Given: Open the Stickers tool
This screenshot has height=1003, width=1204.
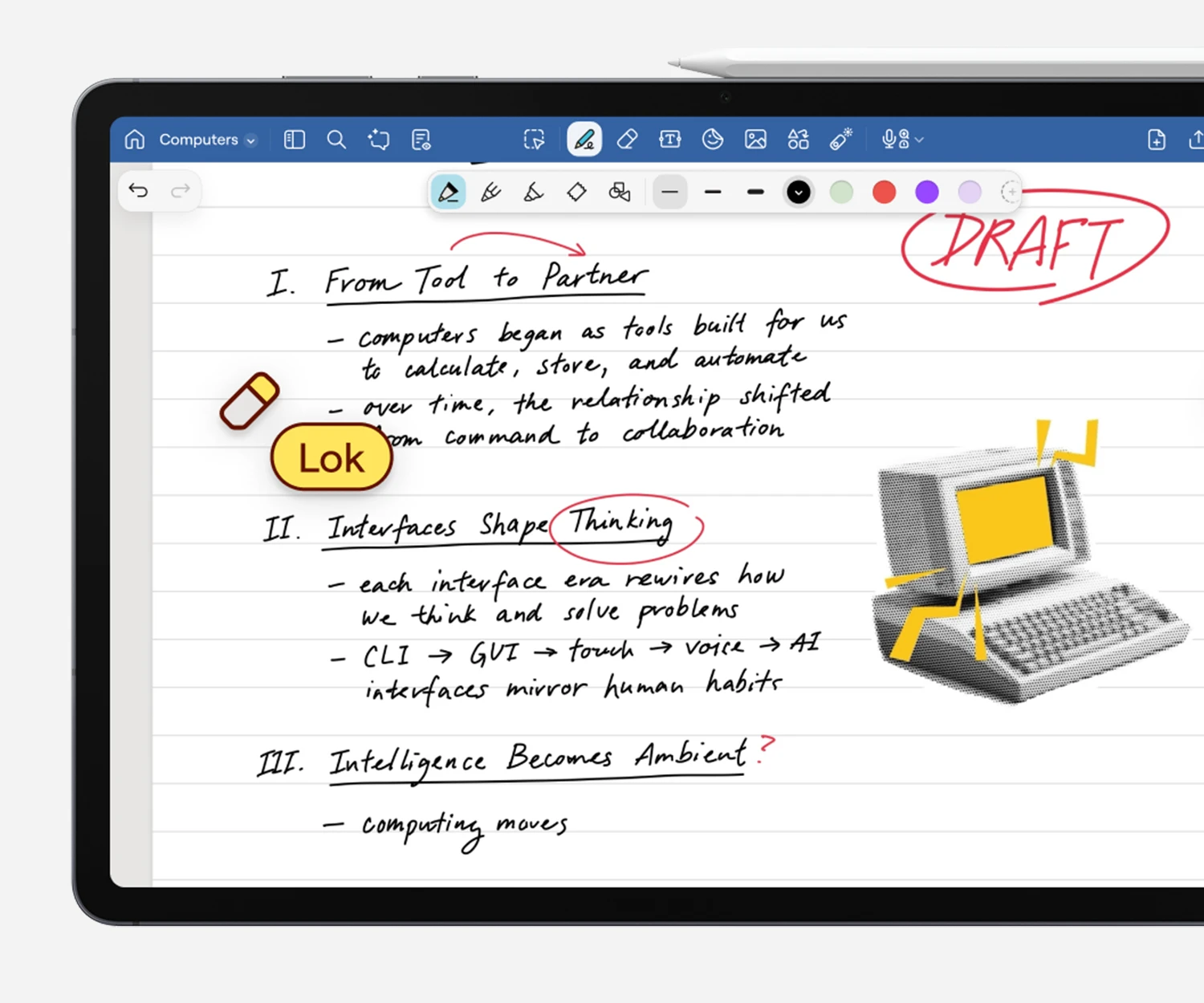Looking at the screenshot, I should 713,140.
